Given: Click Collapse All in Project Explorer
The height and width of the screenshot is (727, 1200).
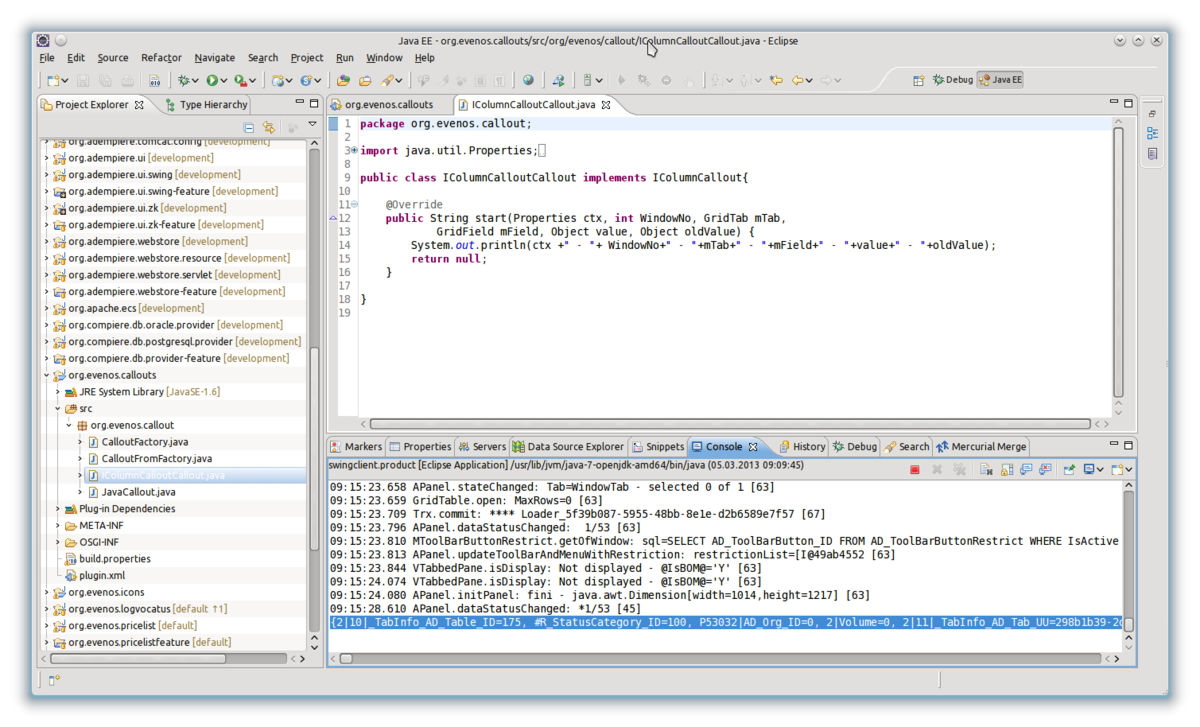Looking at the screenshot, I should 249,127.
